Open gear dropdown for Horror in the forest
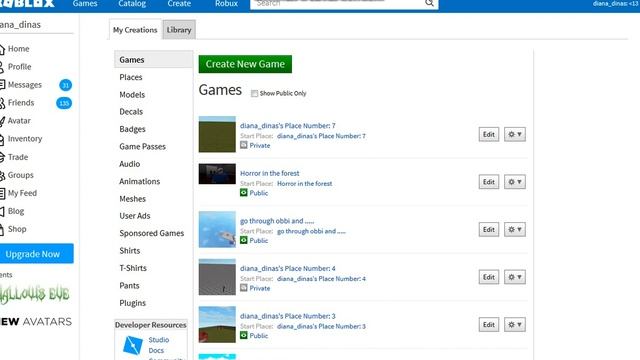Image resolution: width=640 pixels, height=360 pixels. (x=515, y=182)
